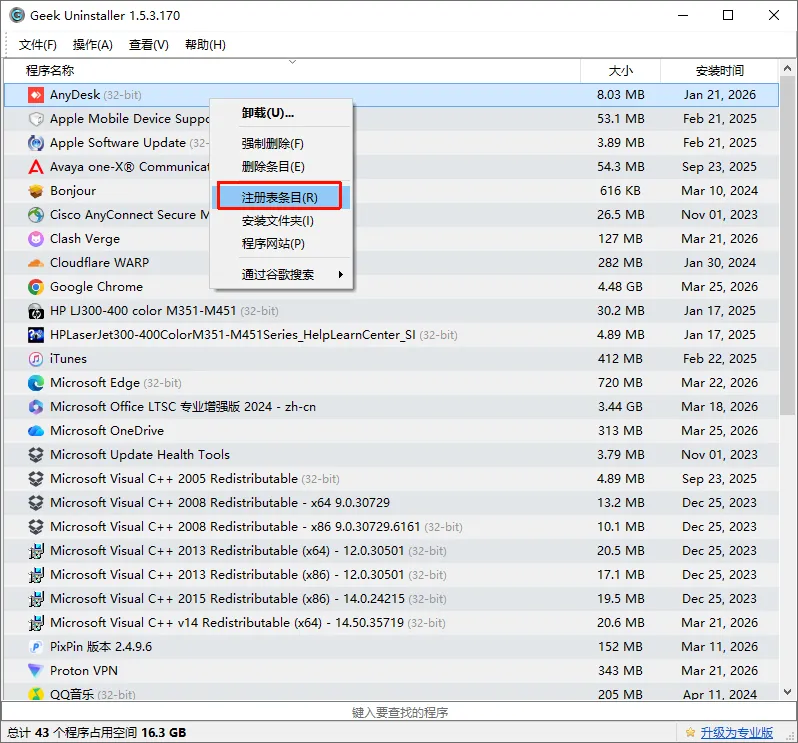
Task: Click the Cisco AnyConnect globe icon
Action: [x=36, y=215]
